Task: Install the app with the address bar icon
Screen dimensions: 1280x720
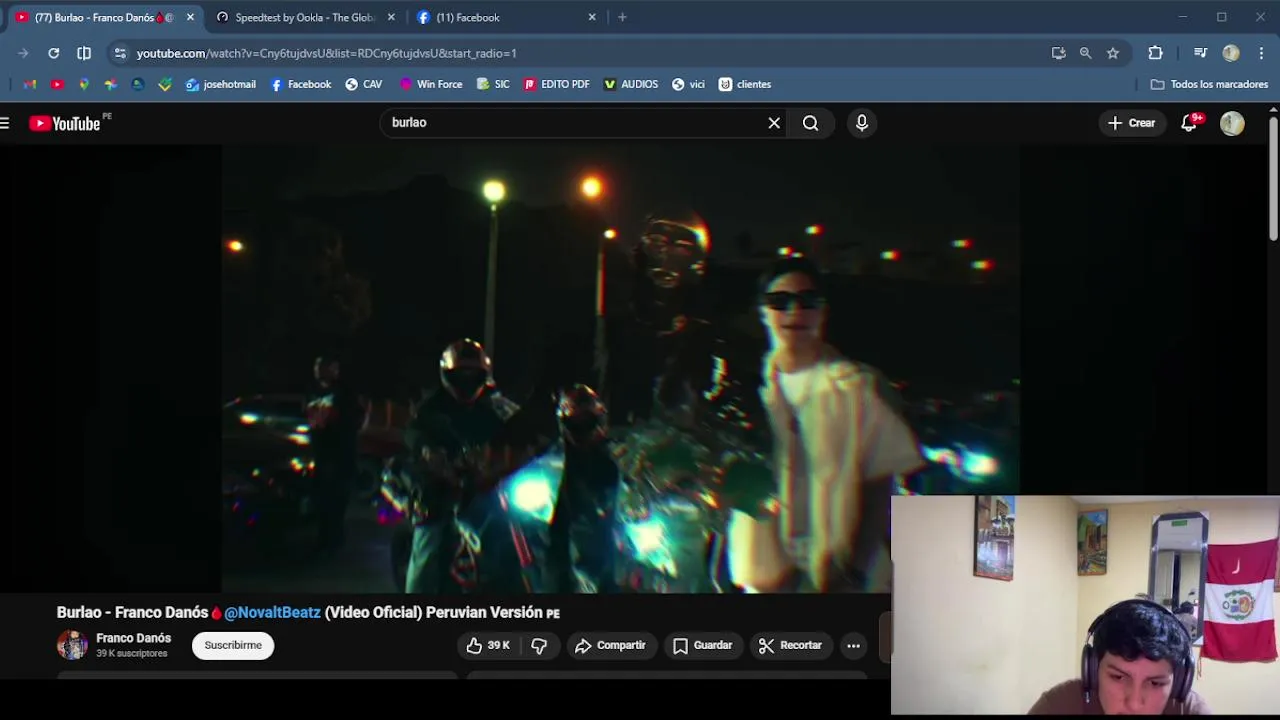Action: coord(1058,53)
